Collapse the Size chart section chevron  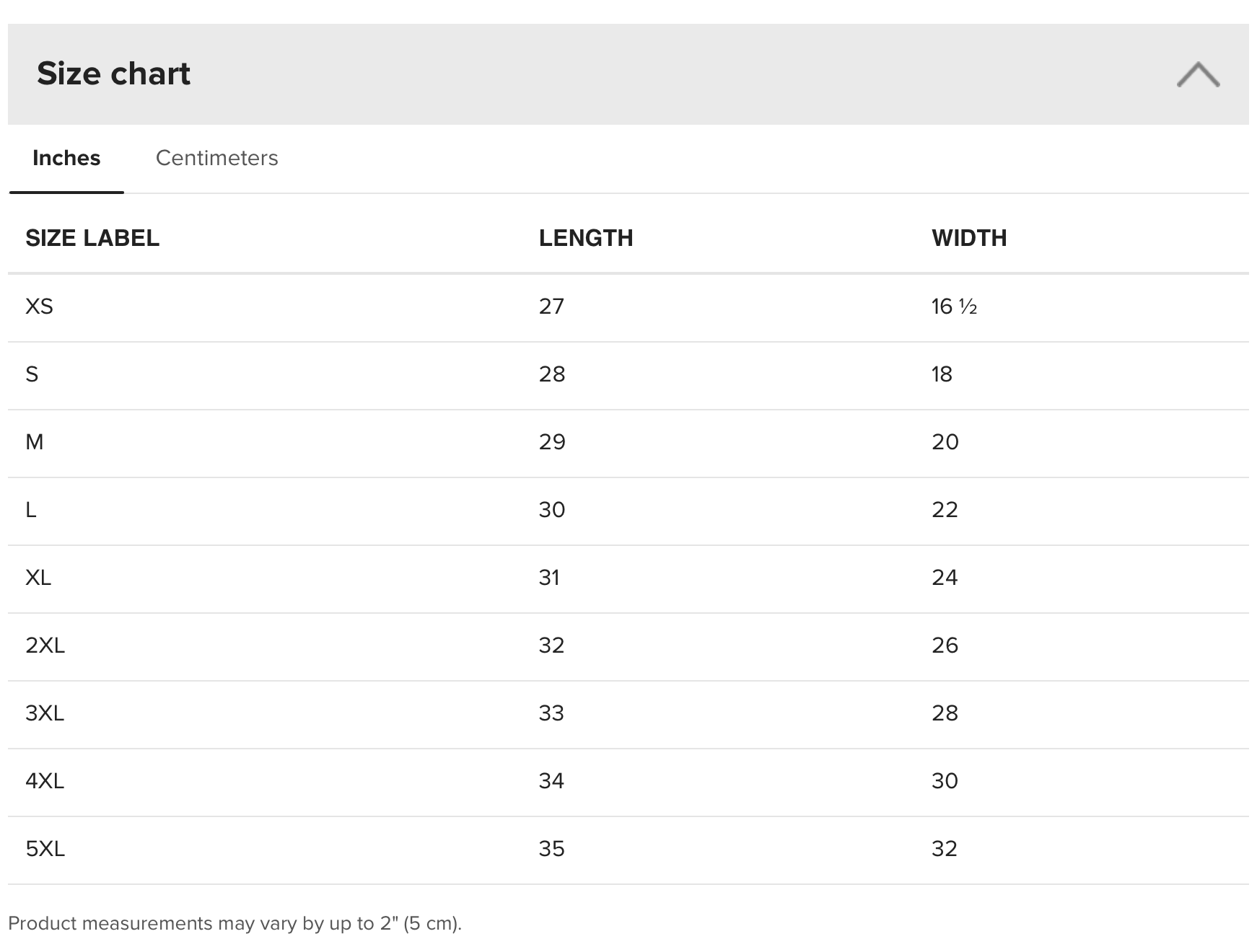pyautogui.click(x=1198, y=74)
